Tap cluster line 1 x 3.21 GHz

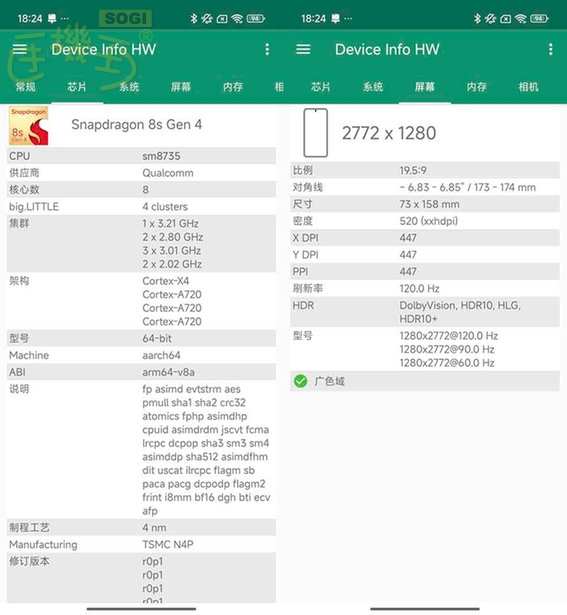click(x=171, y=224)
